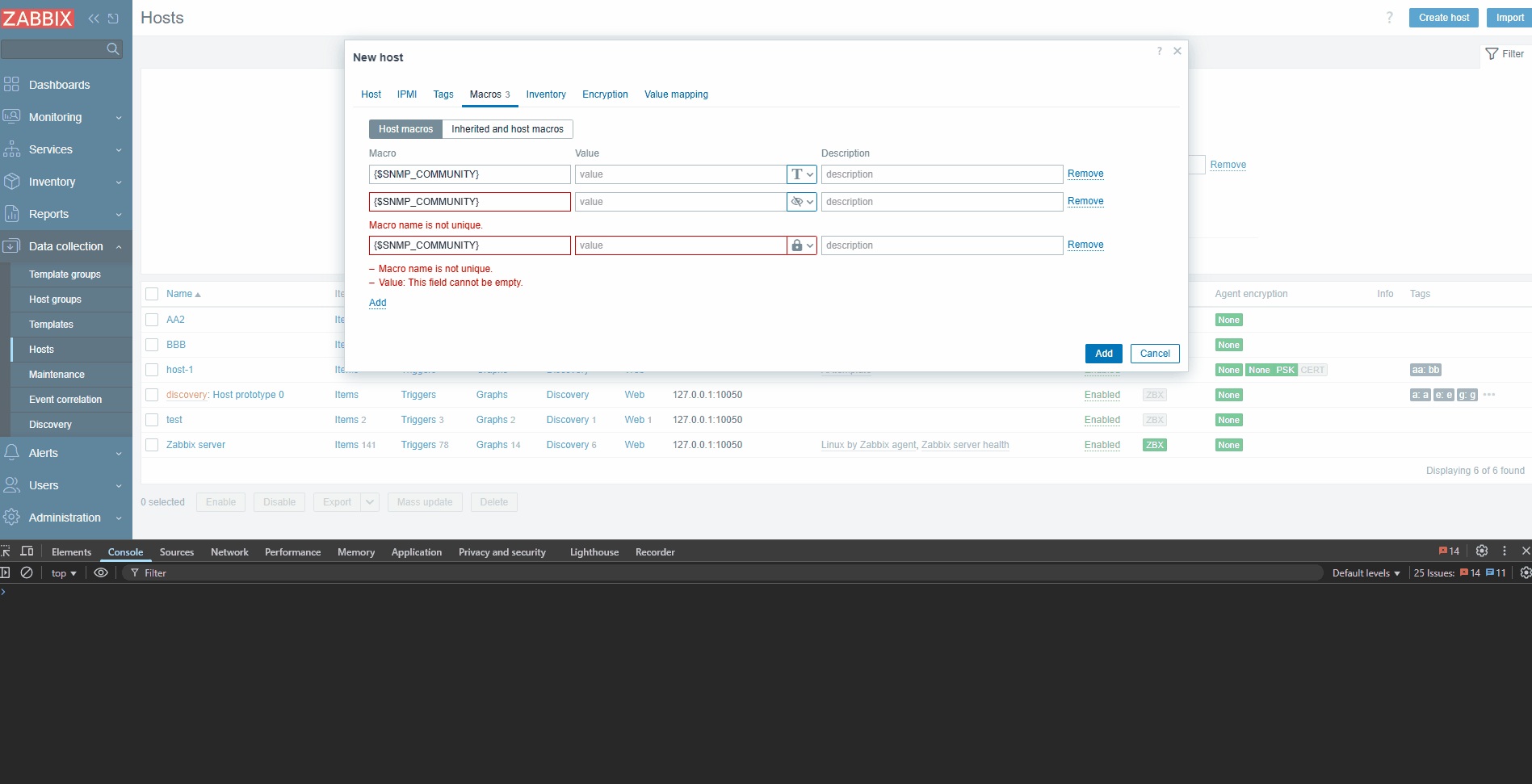Toggle DevTools device toolbar icon
The height and width of the screenshot is (784, 1532).
coord(27,551)
